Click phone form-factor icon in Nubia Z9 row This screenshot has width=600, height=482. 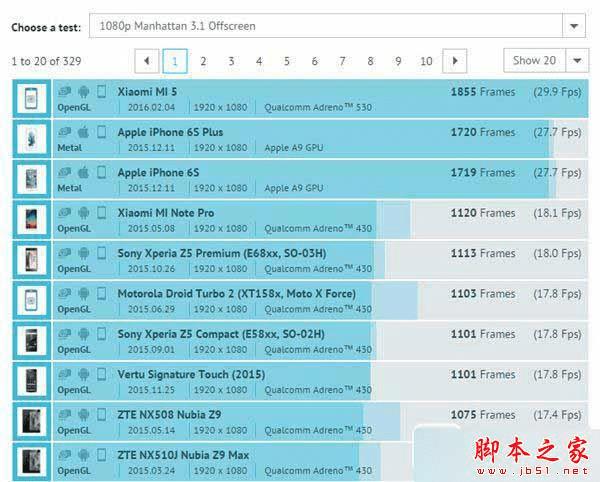(x=101, y=415)
